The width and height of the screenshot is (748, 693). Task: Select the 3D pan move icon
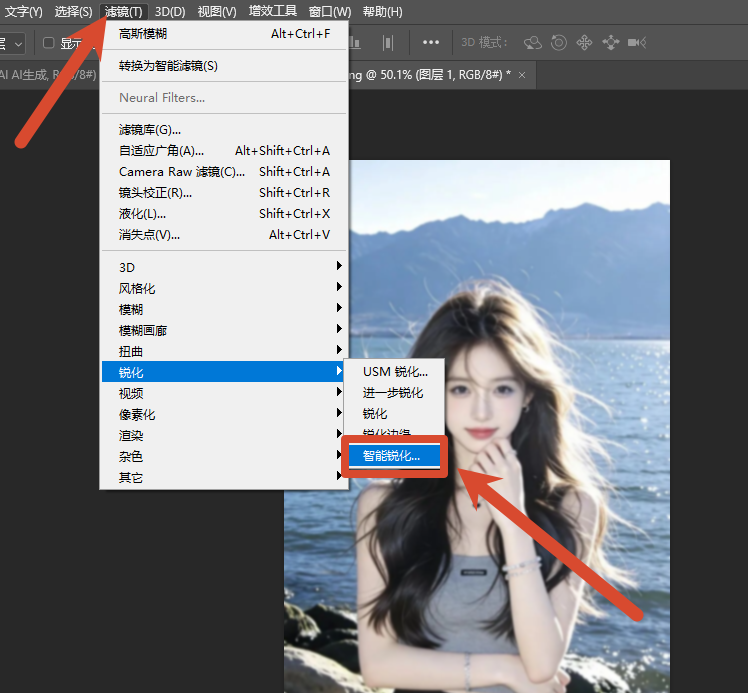(584, 43)
